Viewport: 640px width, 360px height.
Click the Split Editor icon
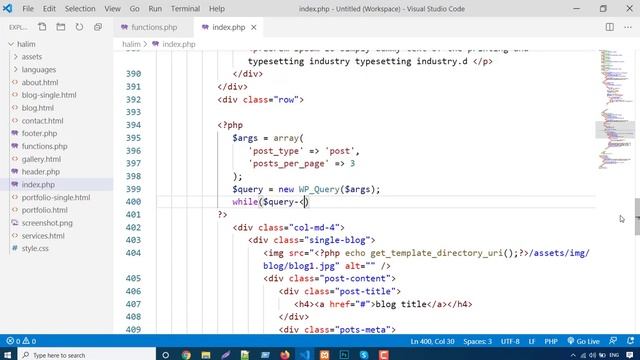click(609, 27)
